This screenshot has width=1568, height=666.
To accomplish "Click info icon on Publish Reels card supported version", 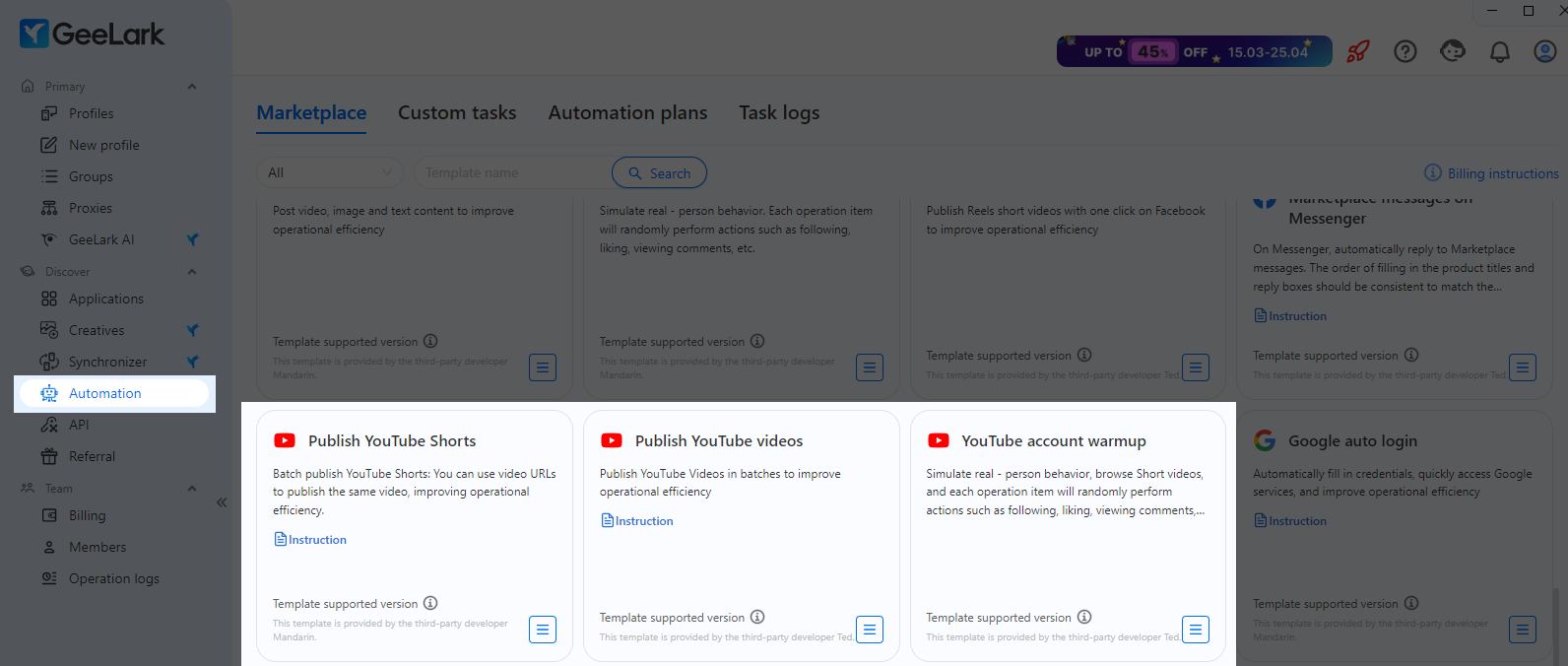I will (x=1084, y=355).
